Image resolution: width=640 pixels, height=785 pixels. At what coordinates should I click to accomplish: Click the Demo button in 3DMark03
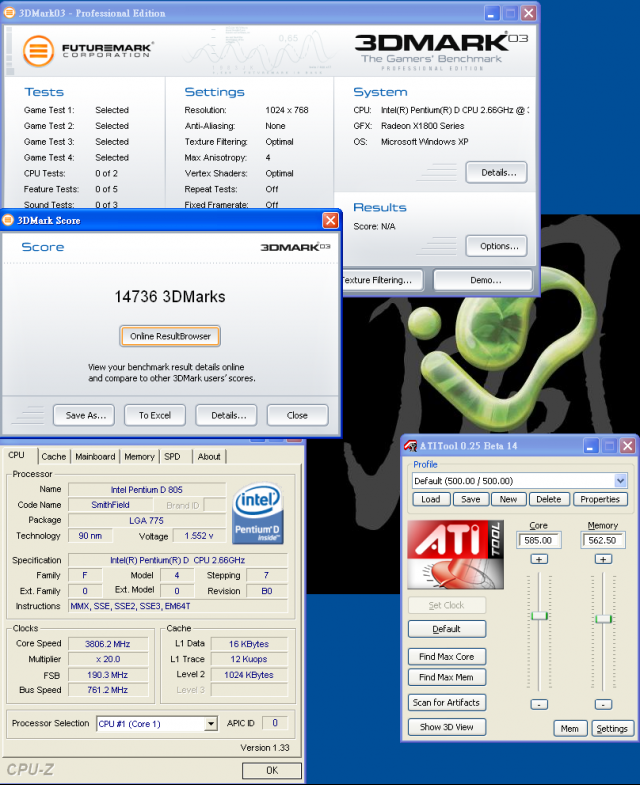[x=483, y=280]
